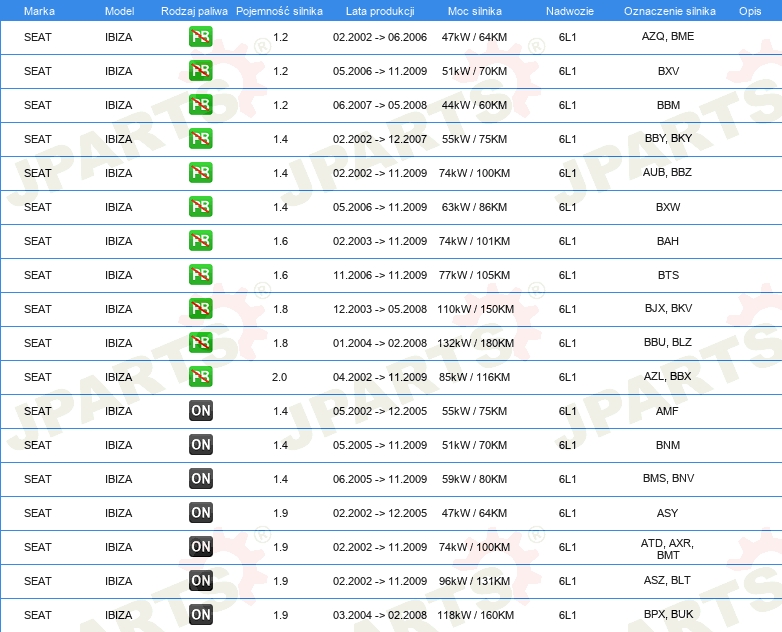Click power value 47kW / 64KM in AZQ row

(474, 37)
